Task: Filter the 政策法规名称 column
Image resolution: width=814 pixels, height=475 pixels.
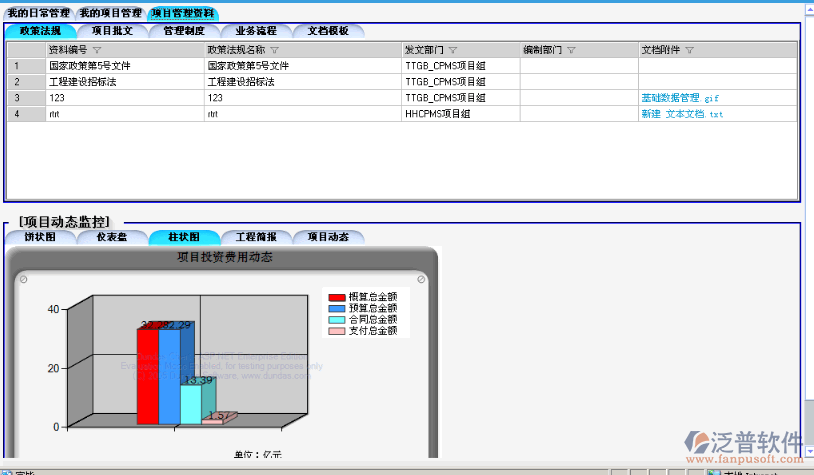Action: click(275, 50)
